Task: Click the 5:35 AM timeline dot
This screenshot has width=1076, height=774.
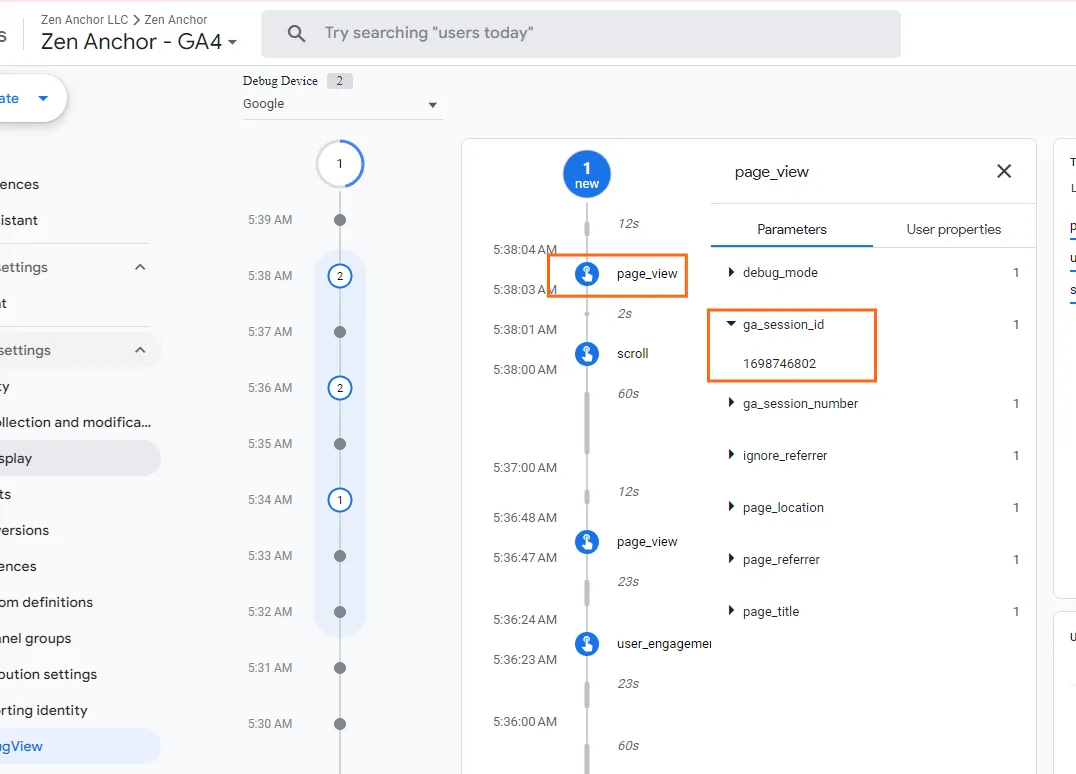Action: (x=340, y=444)
